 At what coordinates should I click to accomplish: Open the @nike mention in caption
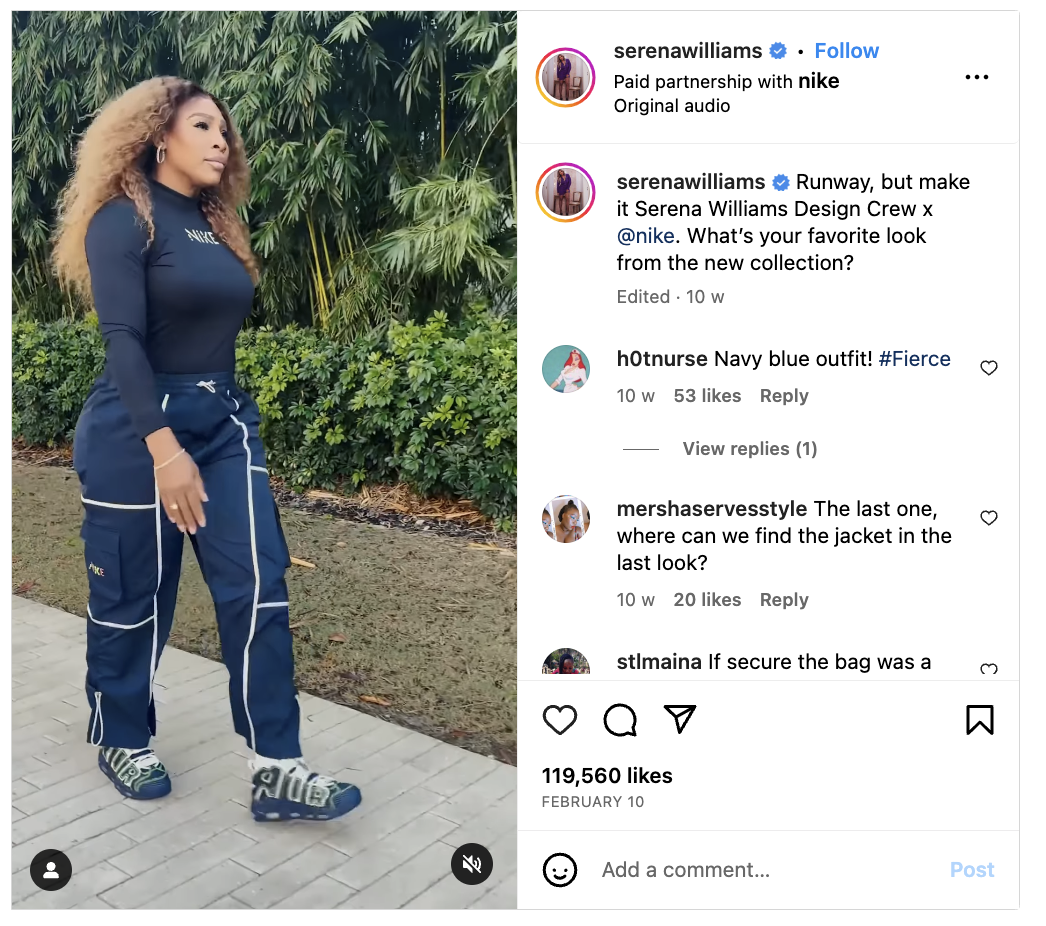(x=646, y=236)
